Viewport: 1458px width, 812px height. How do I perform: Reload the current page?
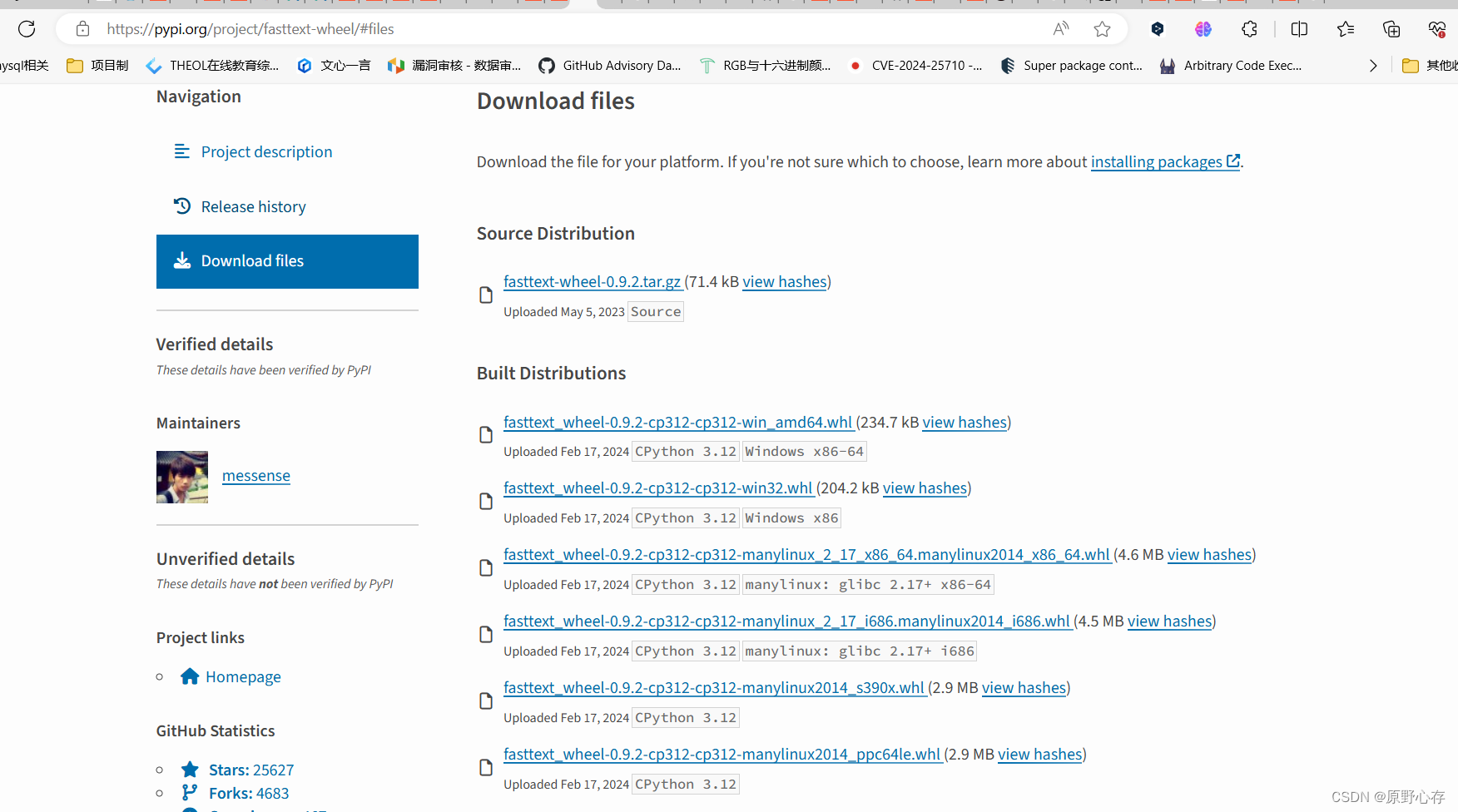click(26, 28)
